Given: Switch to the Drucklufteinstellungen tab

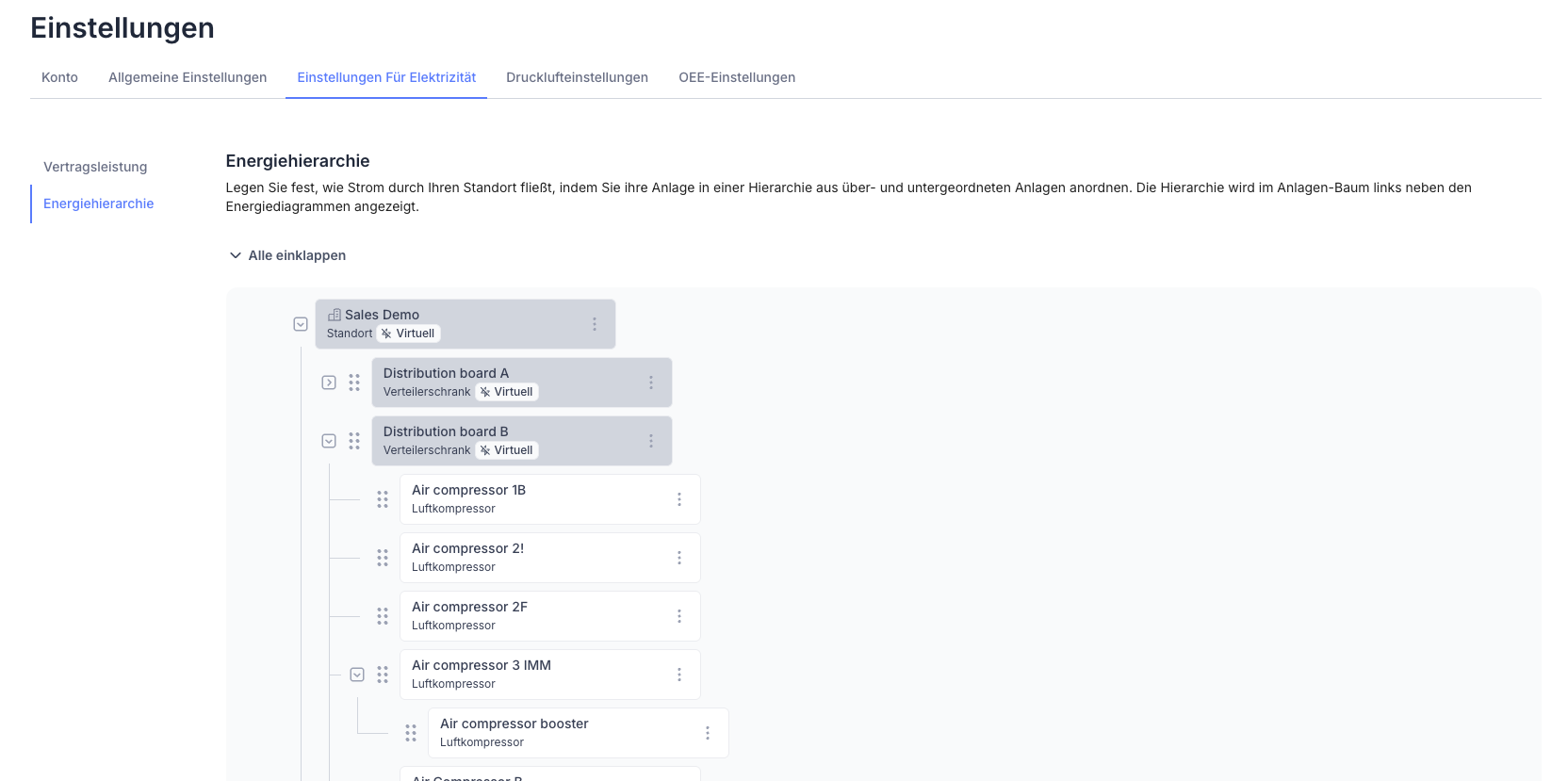Looking at the screenshot, I should [x=577, y=77].
